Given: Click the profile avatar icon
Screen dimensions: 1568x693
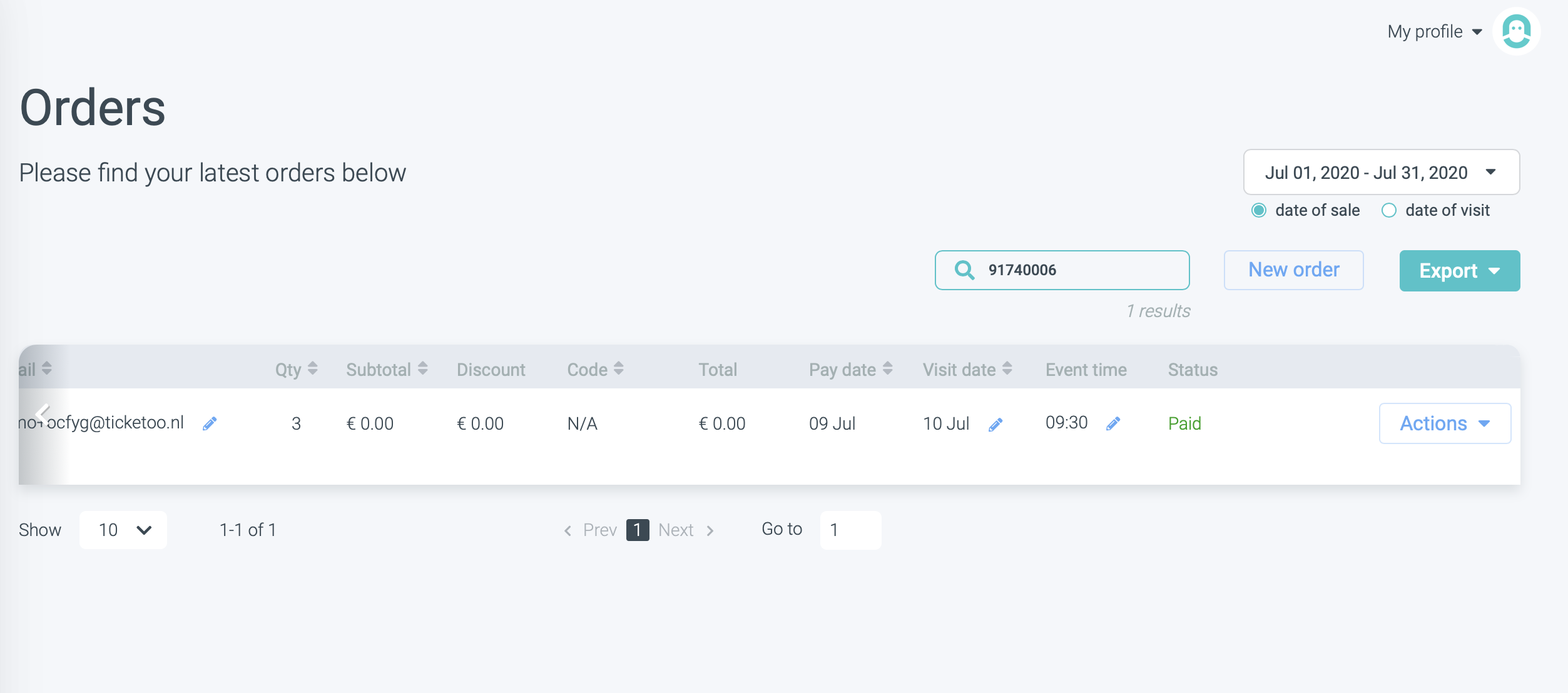Looking at the screenshot, I should click(1516, 31).
